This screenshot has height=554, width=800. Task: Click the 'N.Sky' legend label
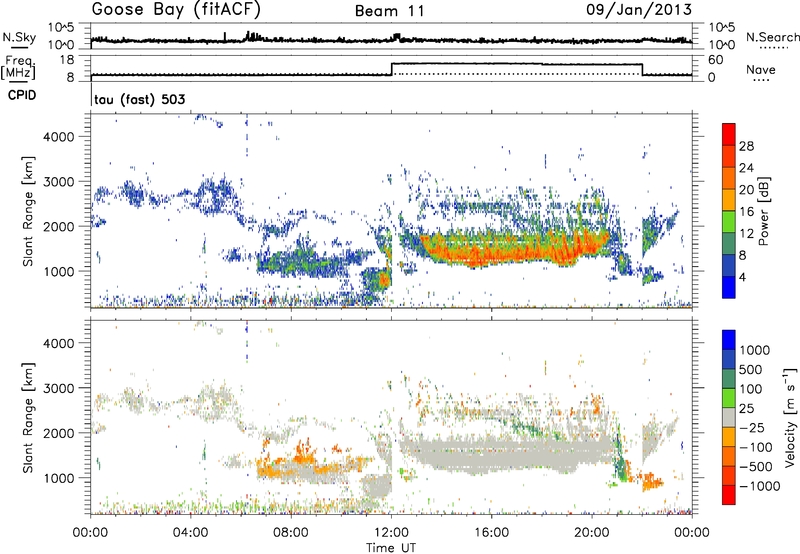(x=20, y=37)
